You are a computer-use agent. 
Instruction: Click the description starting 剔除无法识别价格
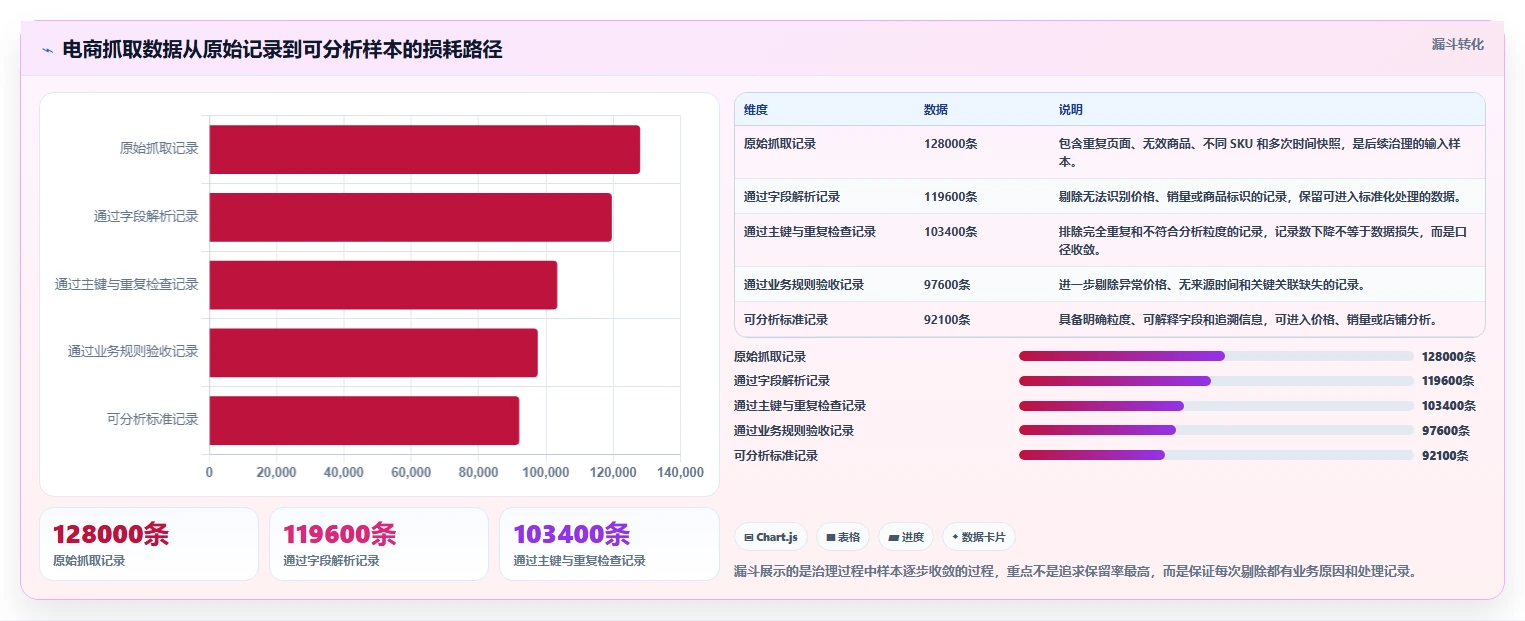pyautogui.click(x=1260, y=196)
